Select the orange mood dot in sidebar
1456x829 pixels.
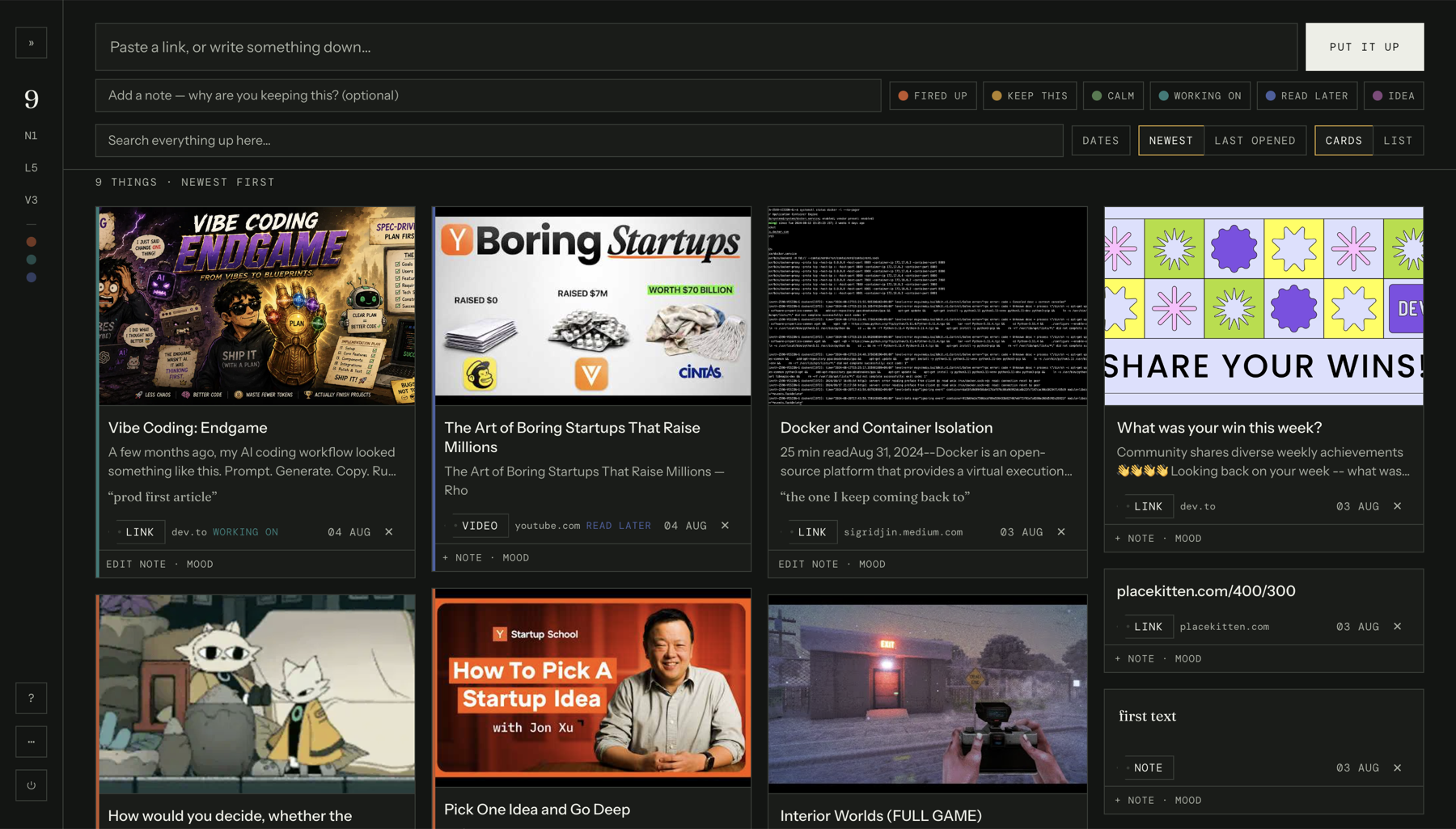point(31,242)
